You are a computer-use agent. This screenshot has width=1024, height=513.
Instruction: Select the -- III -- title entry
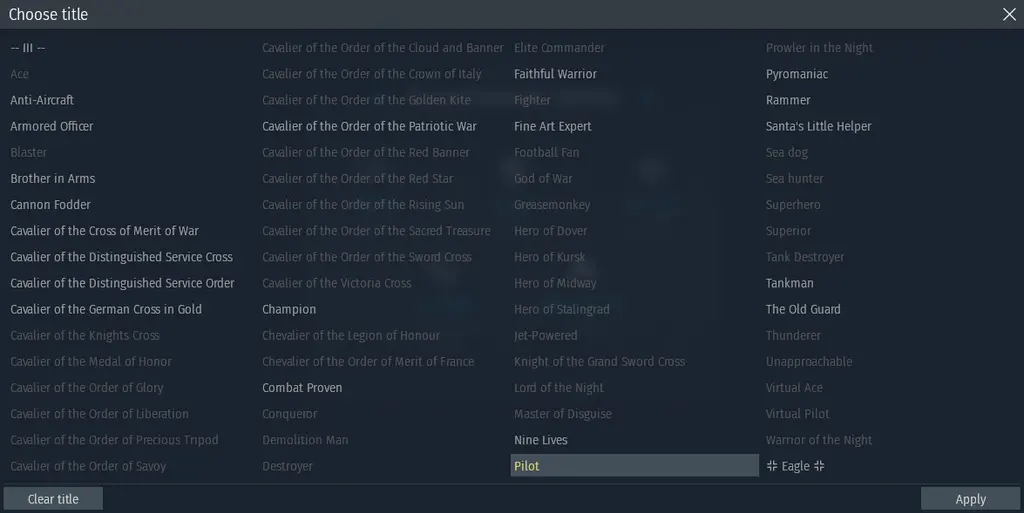click(27, 48)
